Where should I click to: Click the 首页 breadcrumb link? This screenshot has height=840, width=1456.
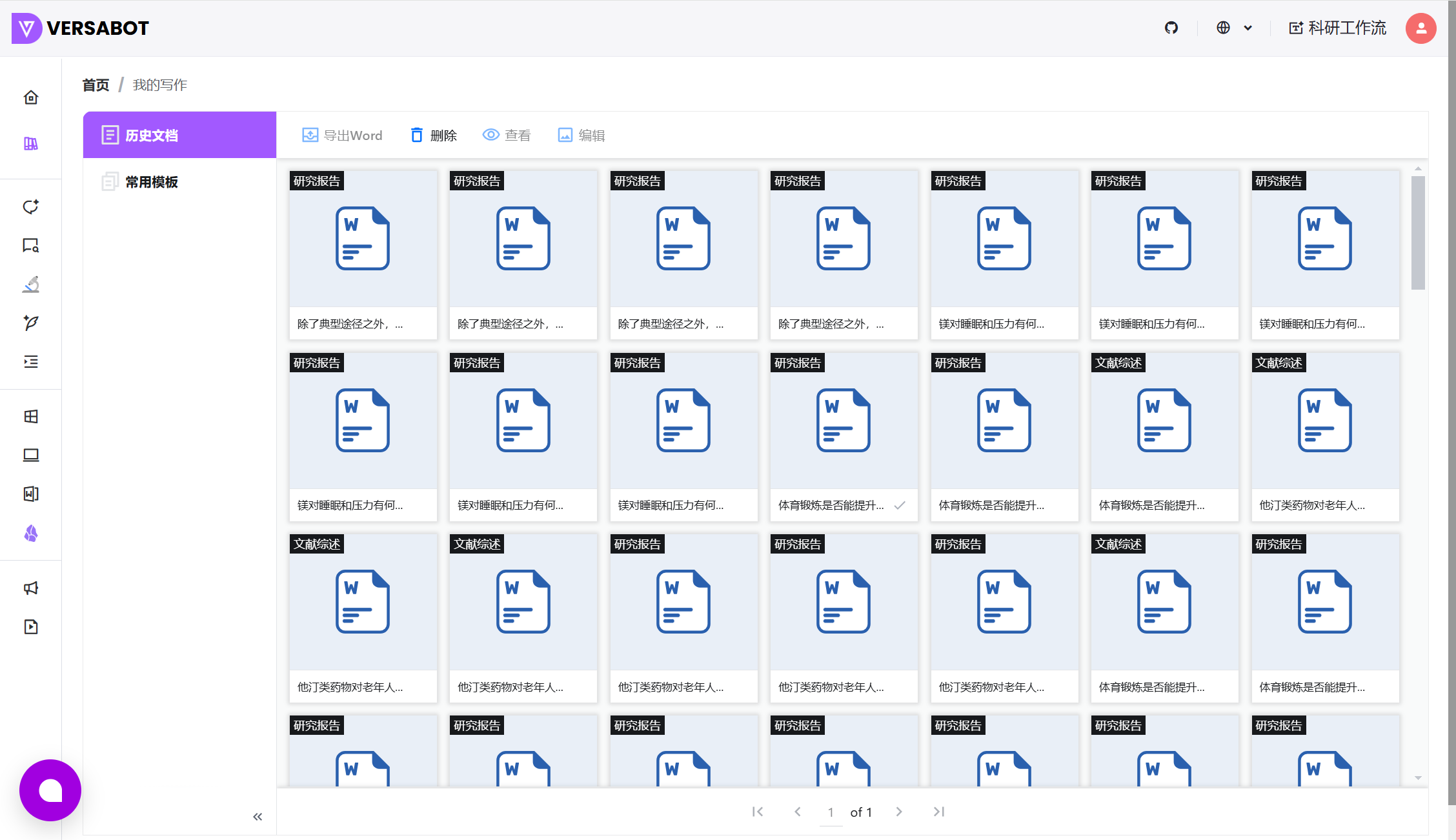(x=96, y=85)
